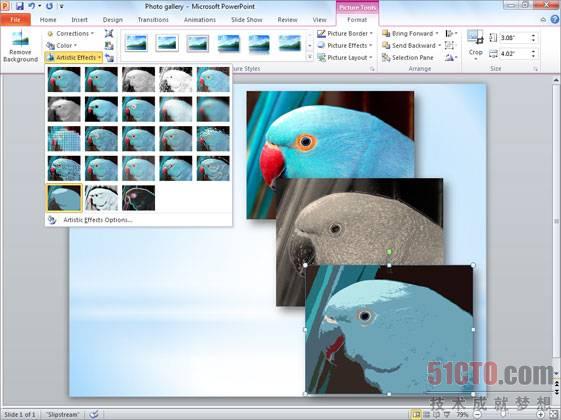The width and height of the screenshot is (561, 420).
Task: Switch to the Home tab
Action: [x=48, y=20]
